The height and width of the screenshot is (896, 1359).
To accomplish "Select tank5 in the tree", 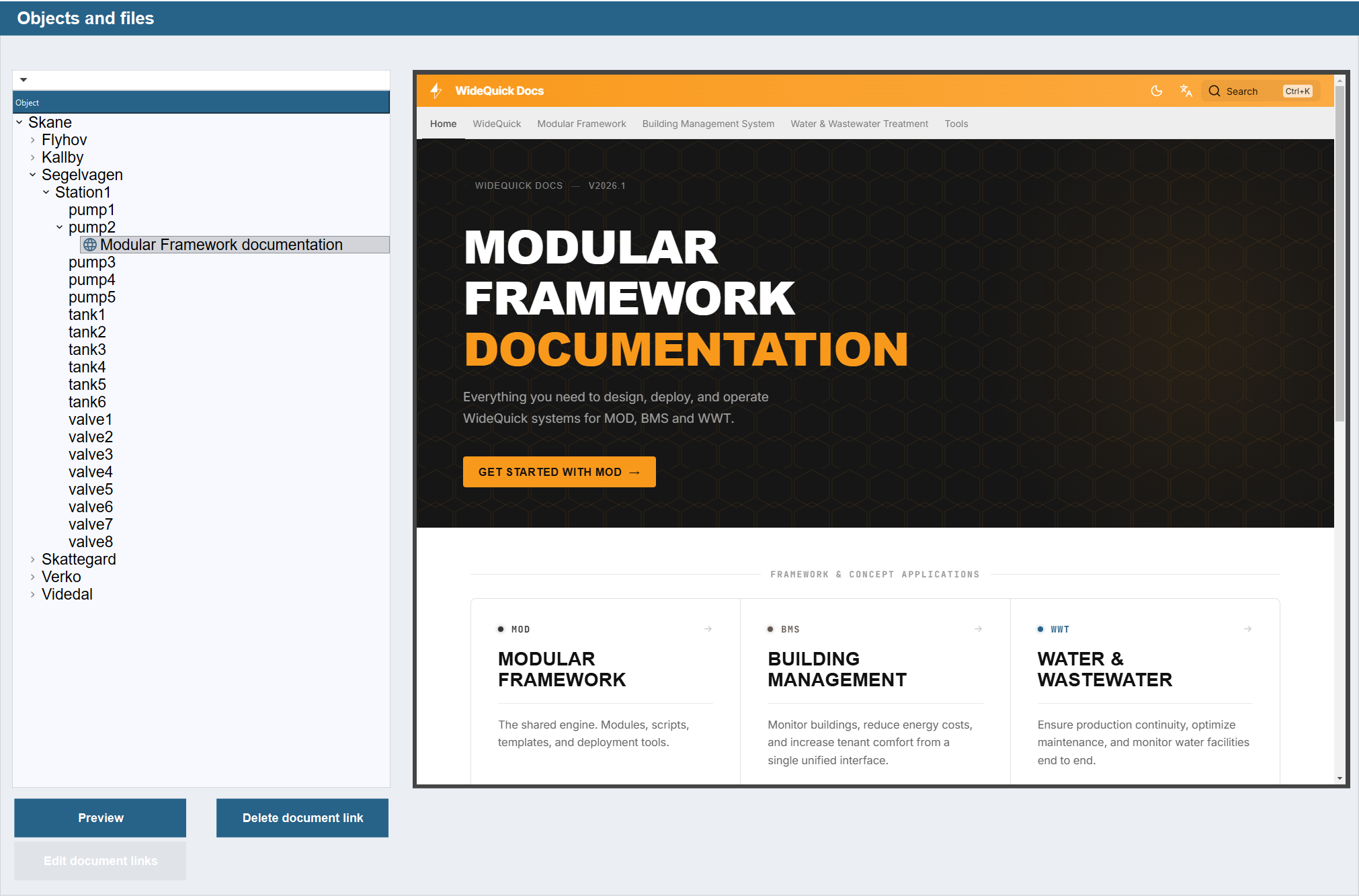I will click(x=87, y=384).
